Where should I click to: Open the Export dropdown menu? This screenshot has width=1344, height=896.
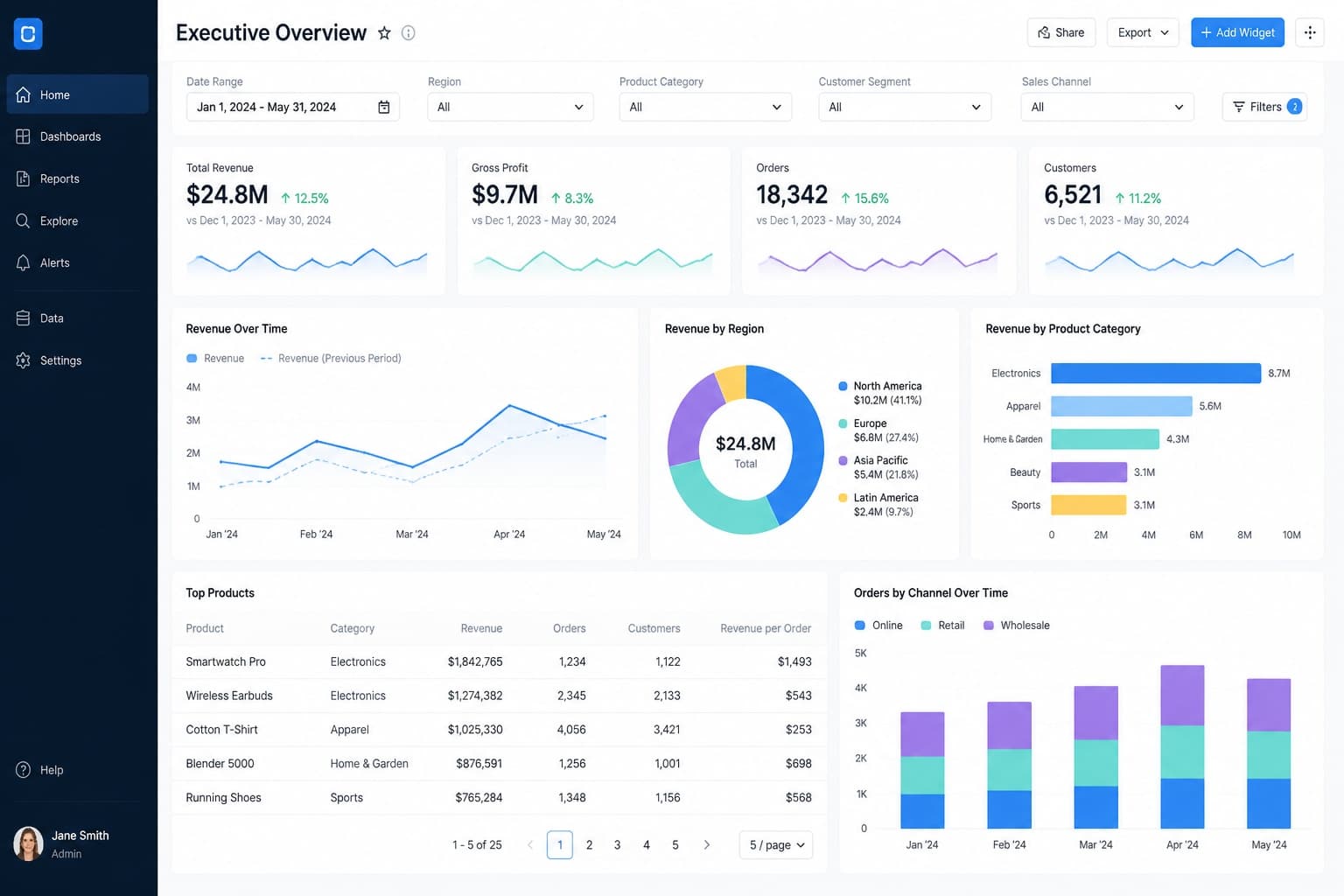tap(1143, 32)
